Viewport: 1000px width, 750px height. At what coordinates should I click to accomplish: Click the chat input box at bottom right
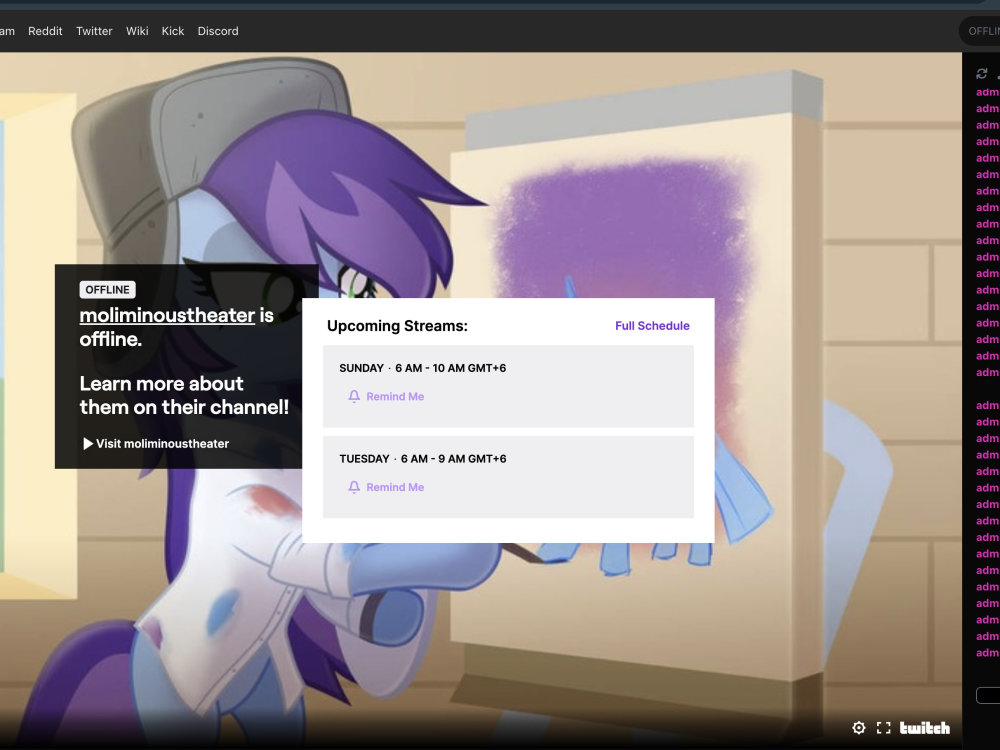click(988, 695)
